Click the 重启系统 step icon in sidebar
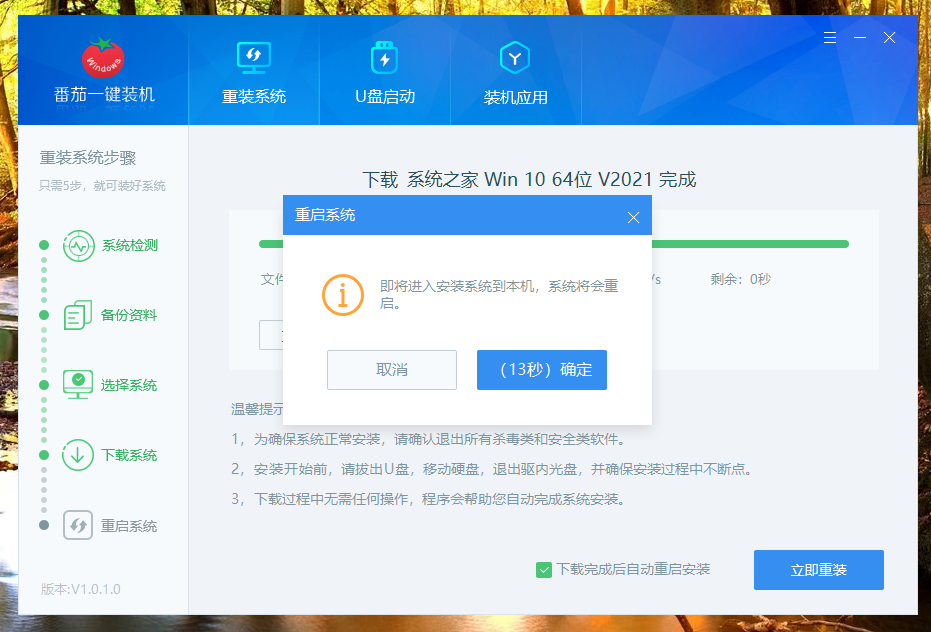Viewport: 931px width, 632px height. pyautogui.click(x=78, y=525)
